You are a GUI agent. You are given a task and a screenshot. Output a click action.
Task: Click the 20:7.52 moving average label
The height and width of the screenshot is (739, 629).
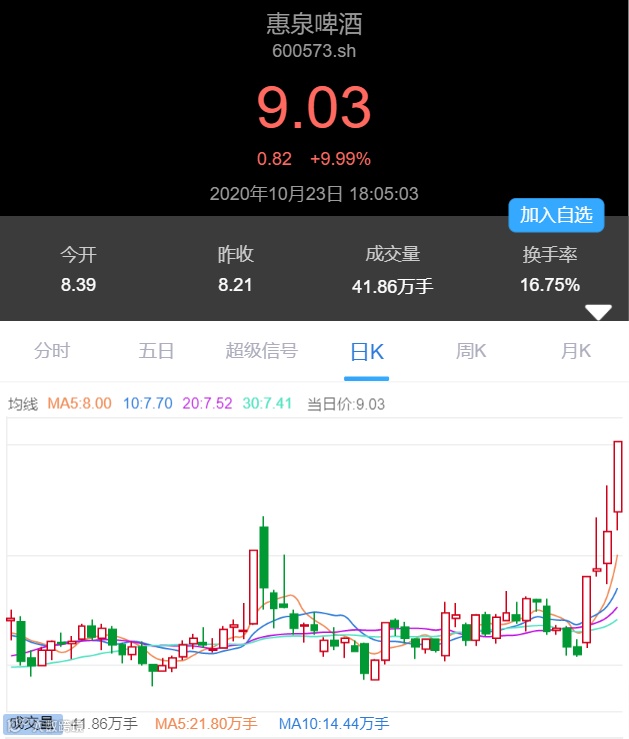point(207,403)
